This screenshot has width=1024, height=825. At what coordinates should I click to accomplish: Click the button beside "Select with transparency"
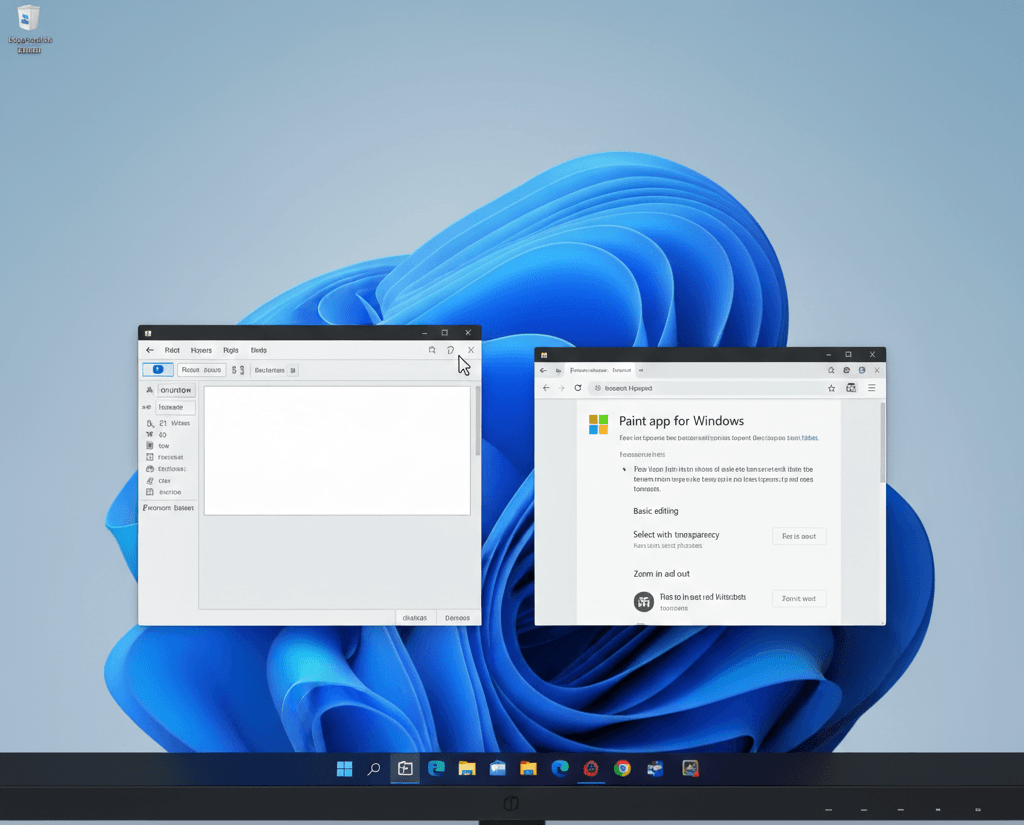tap(799, 536)
